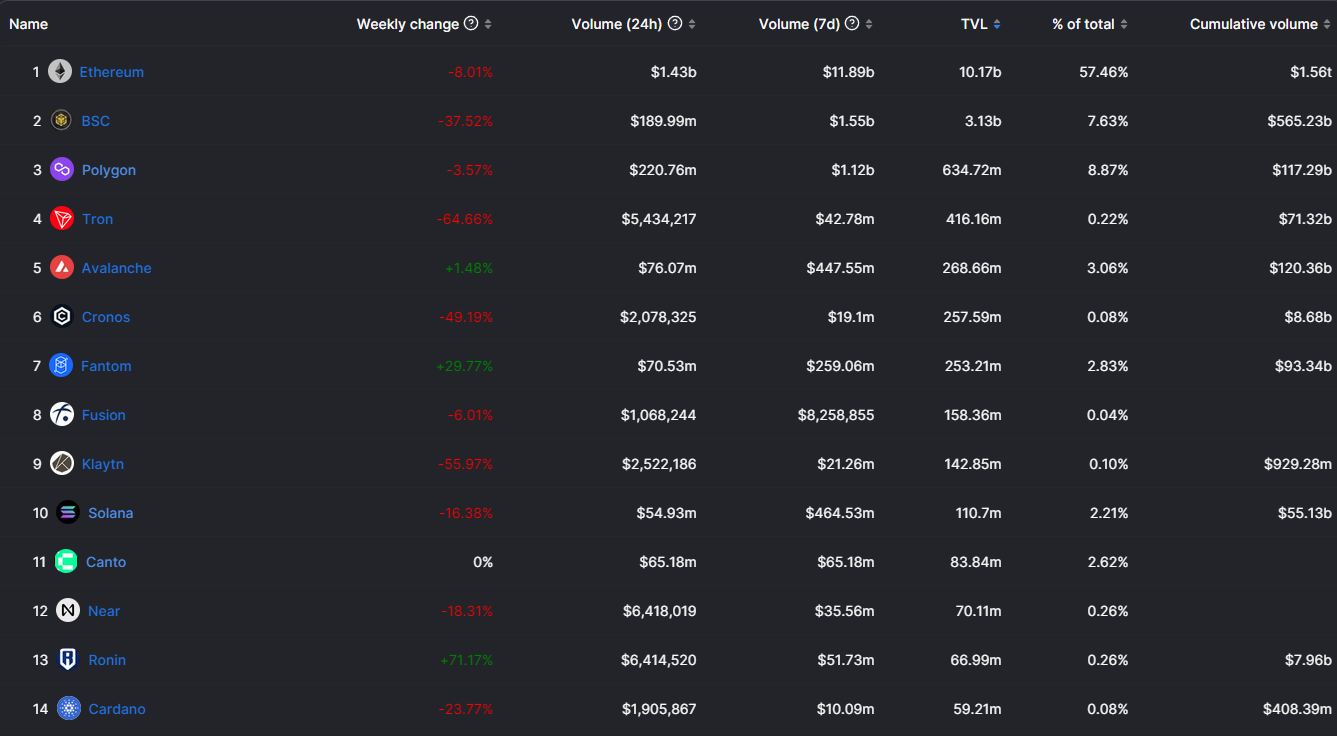The image size is (1337, 736).
Task: Click Cardano's cumulative volume $408.39m
Action: tap(1298, 709)
